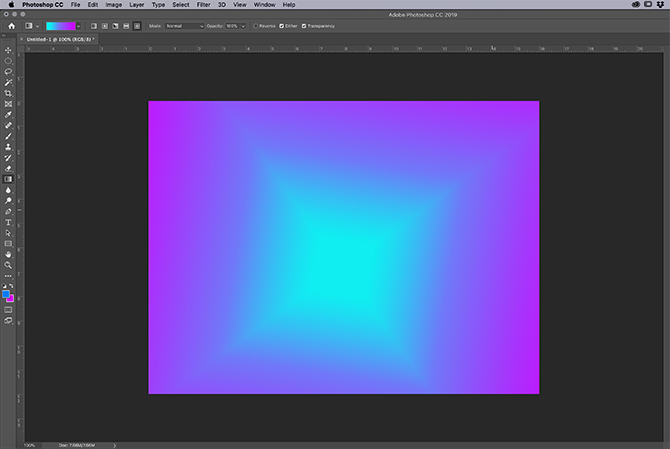Screen dimensions: 670x449
Task: Select the Move tool
Action: point(8,51)
